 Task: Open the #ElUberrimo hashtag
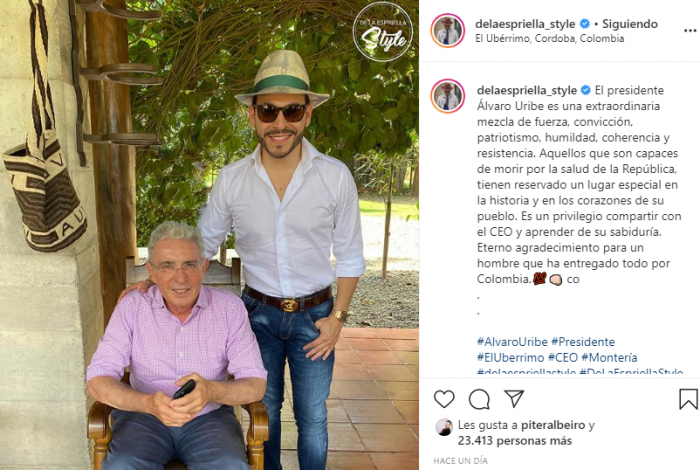point(510,358)
